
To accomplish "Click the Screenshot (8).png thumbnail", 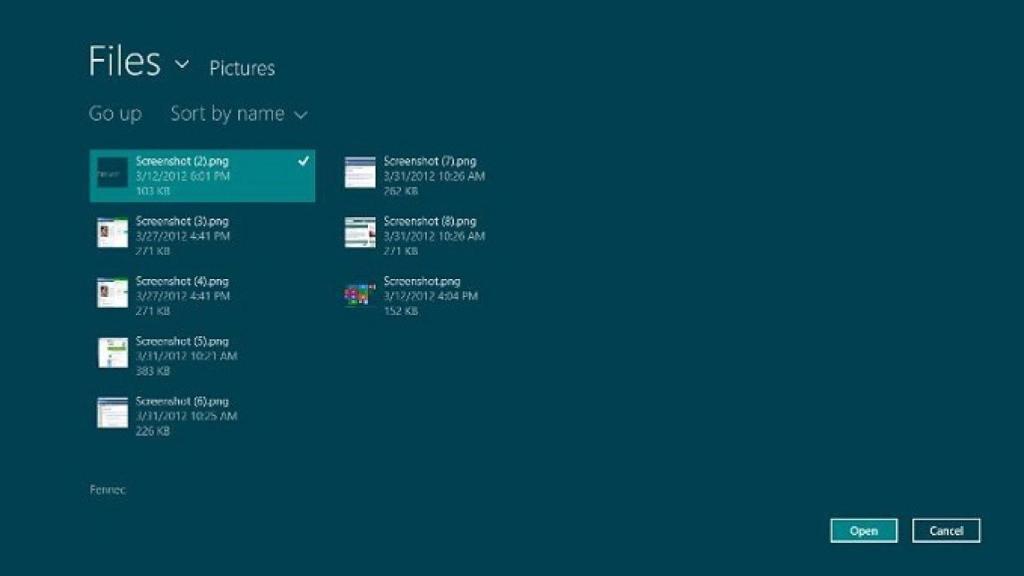I will click(x=360, y=233).
